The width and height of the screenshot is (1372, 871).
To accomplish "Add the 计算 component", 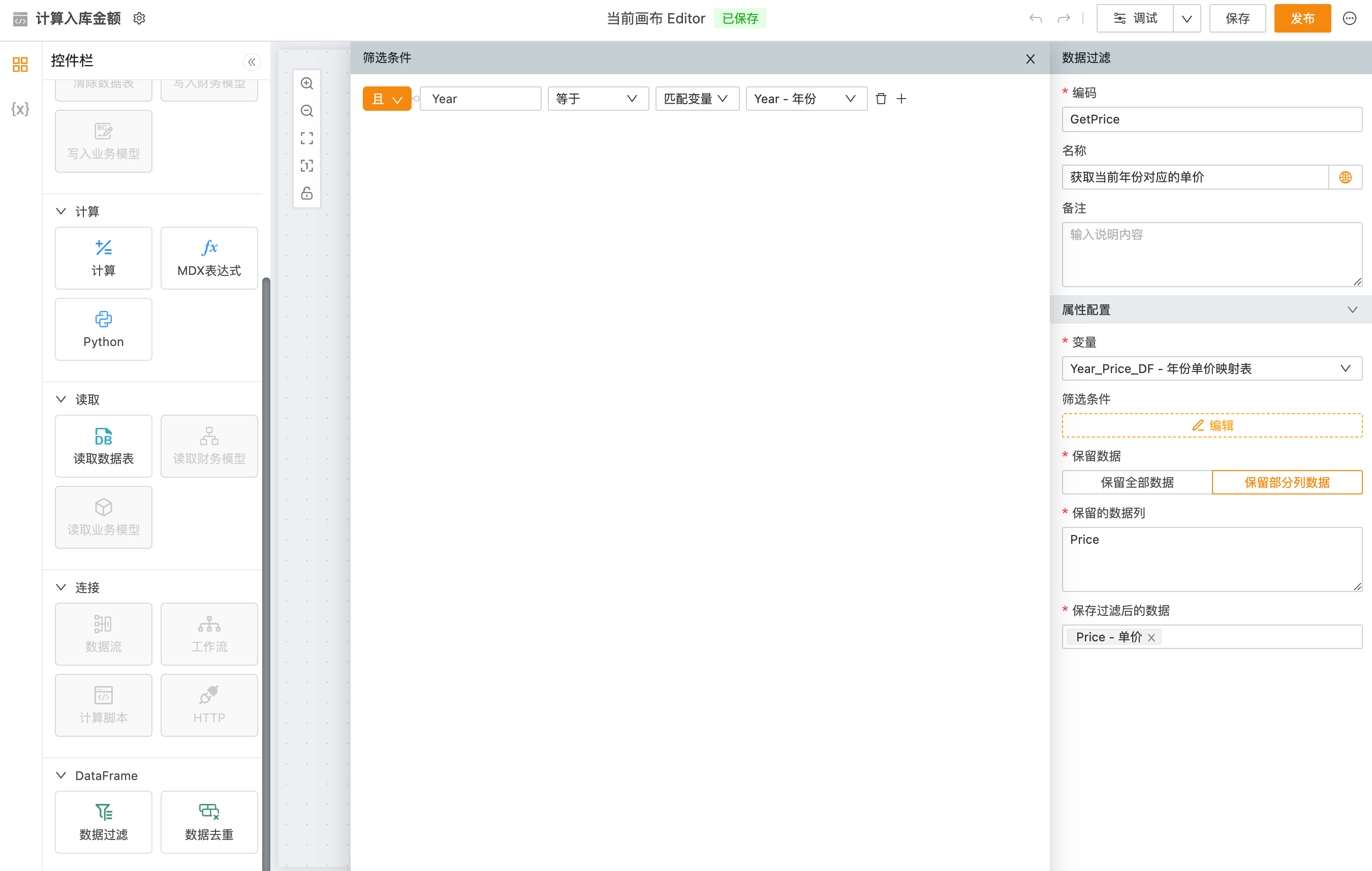I will [x=103, y=258].
